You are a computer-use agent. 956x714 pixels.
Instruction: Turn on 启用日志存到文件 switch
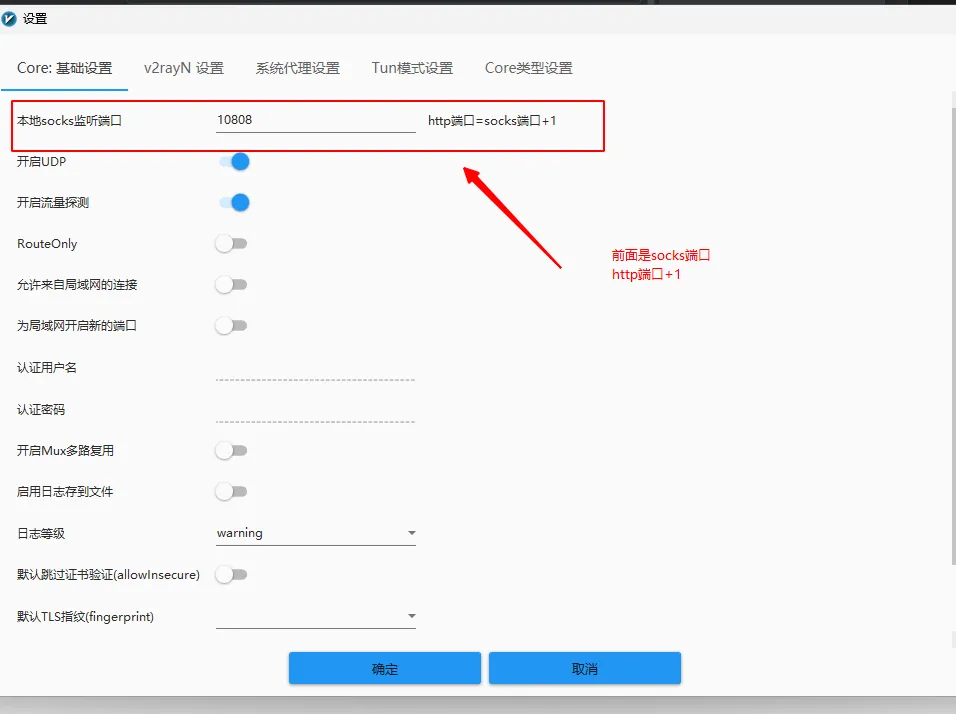tap(231, 492)
